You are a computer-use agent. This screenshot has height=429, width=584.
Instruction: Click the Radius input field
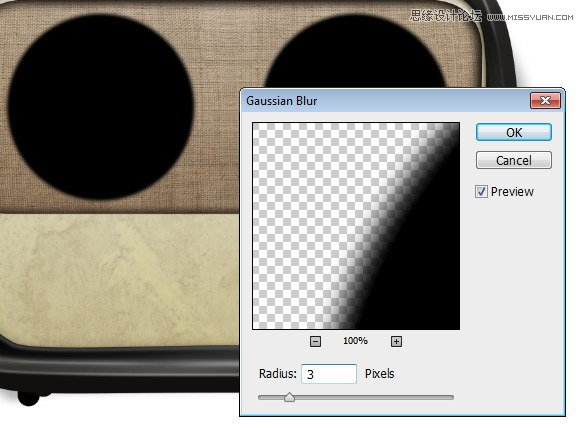coord(329,374)
